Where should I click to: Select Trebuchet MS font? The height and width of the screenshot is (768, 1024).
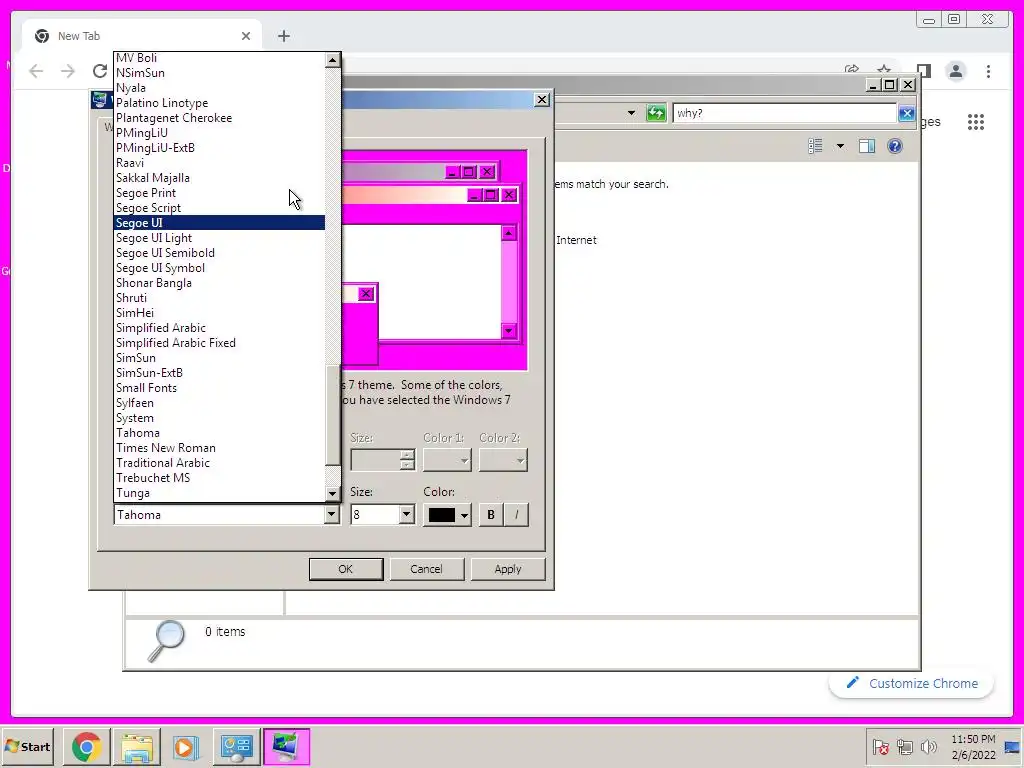pos(219,478)
